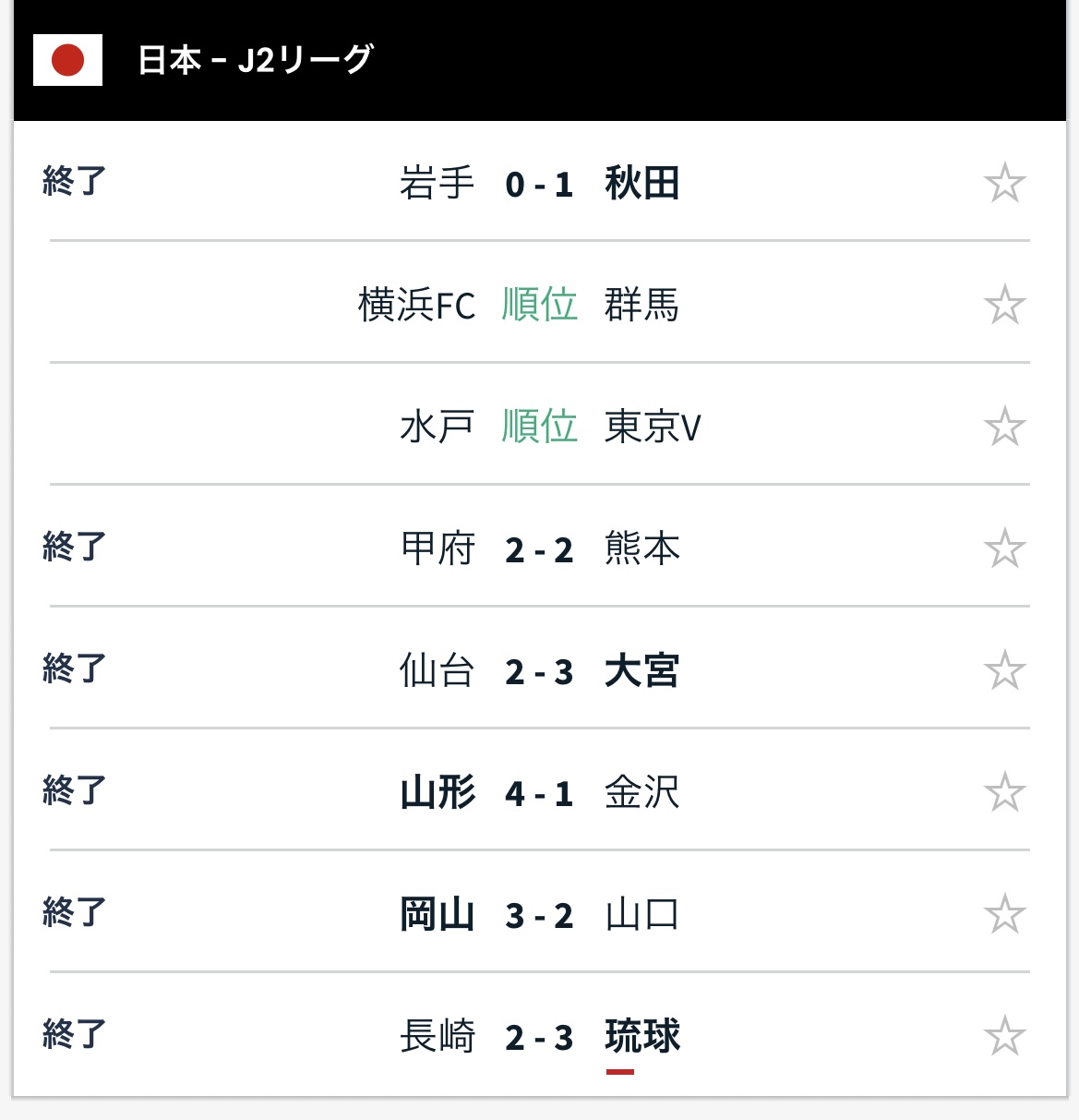The width and height of the screenshot is (1079, 1120).
Task: Open 順位 standings for 横浜FC vs 群馬
Action: [539, 305]
